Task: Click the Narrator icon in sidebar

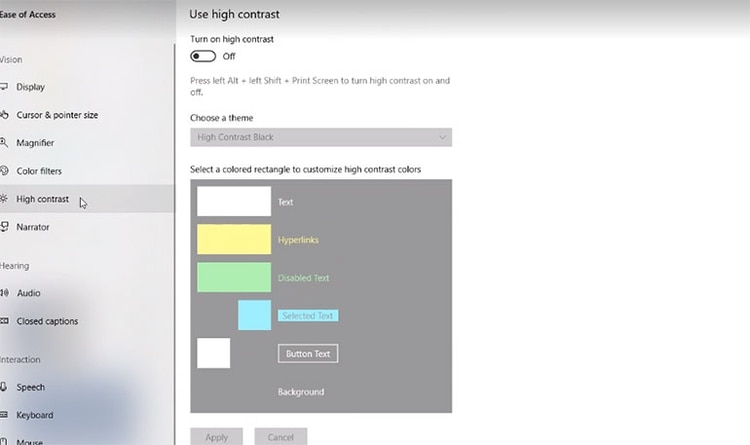Action: tap(4, 227)
